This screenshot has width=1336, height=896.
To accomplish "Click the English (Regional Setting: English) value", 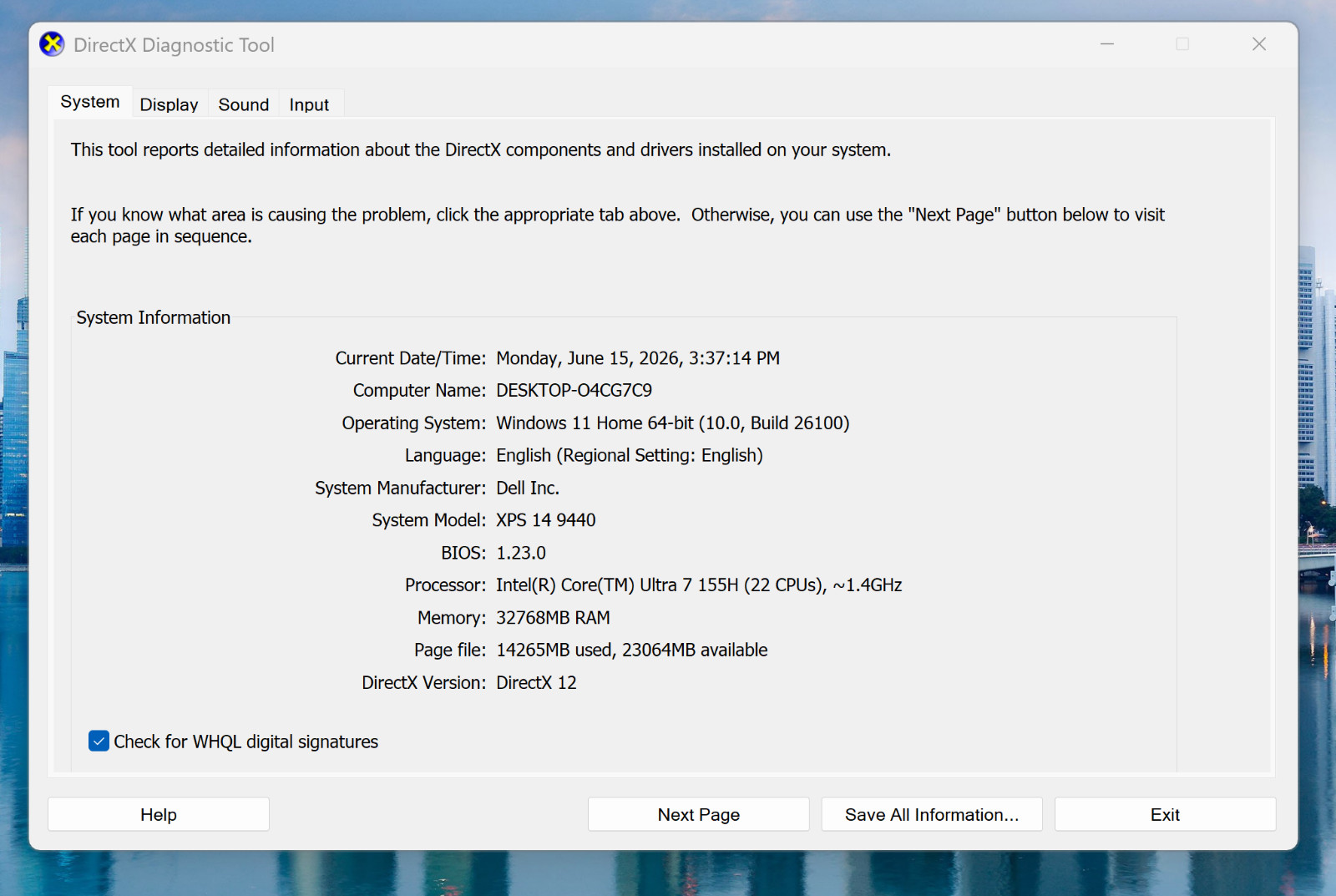I will (630, 455).
